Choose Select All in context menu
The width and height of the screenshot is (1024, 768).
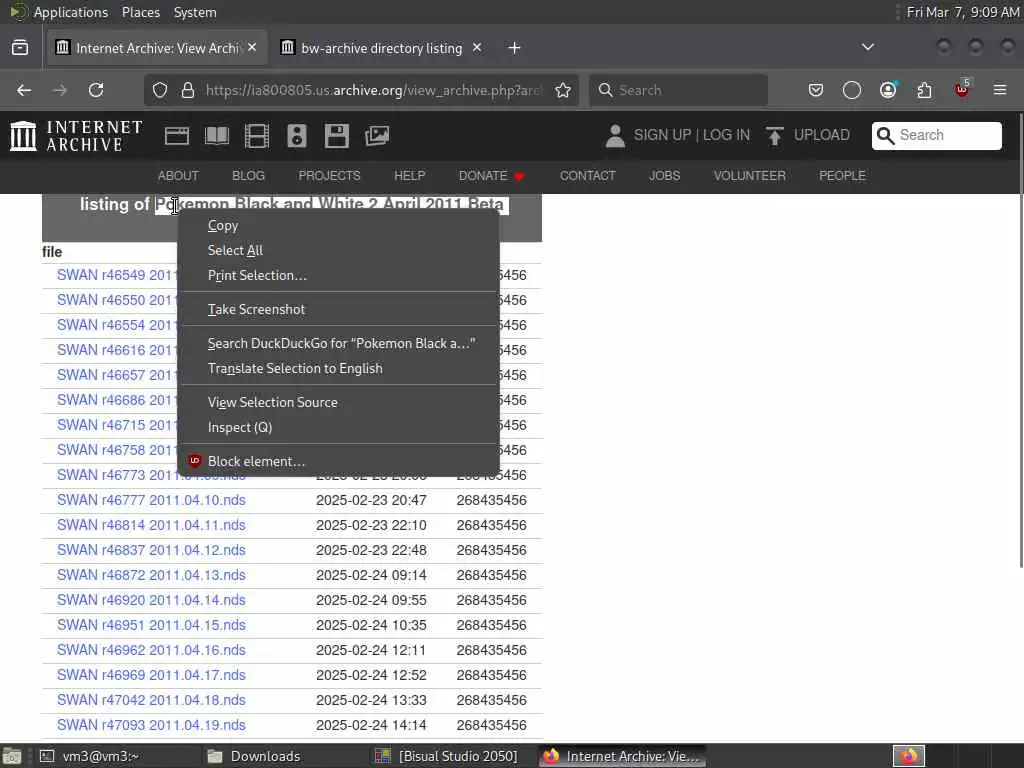338,250
